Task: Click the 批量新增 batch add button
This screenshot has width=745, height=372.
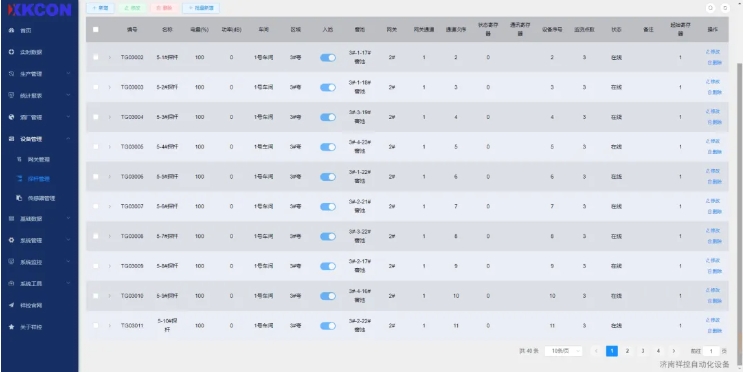Action: tap(201, 8)
